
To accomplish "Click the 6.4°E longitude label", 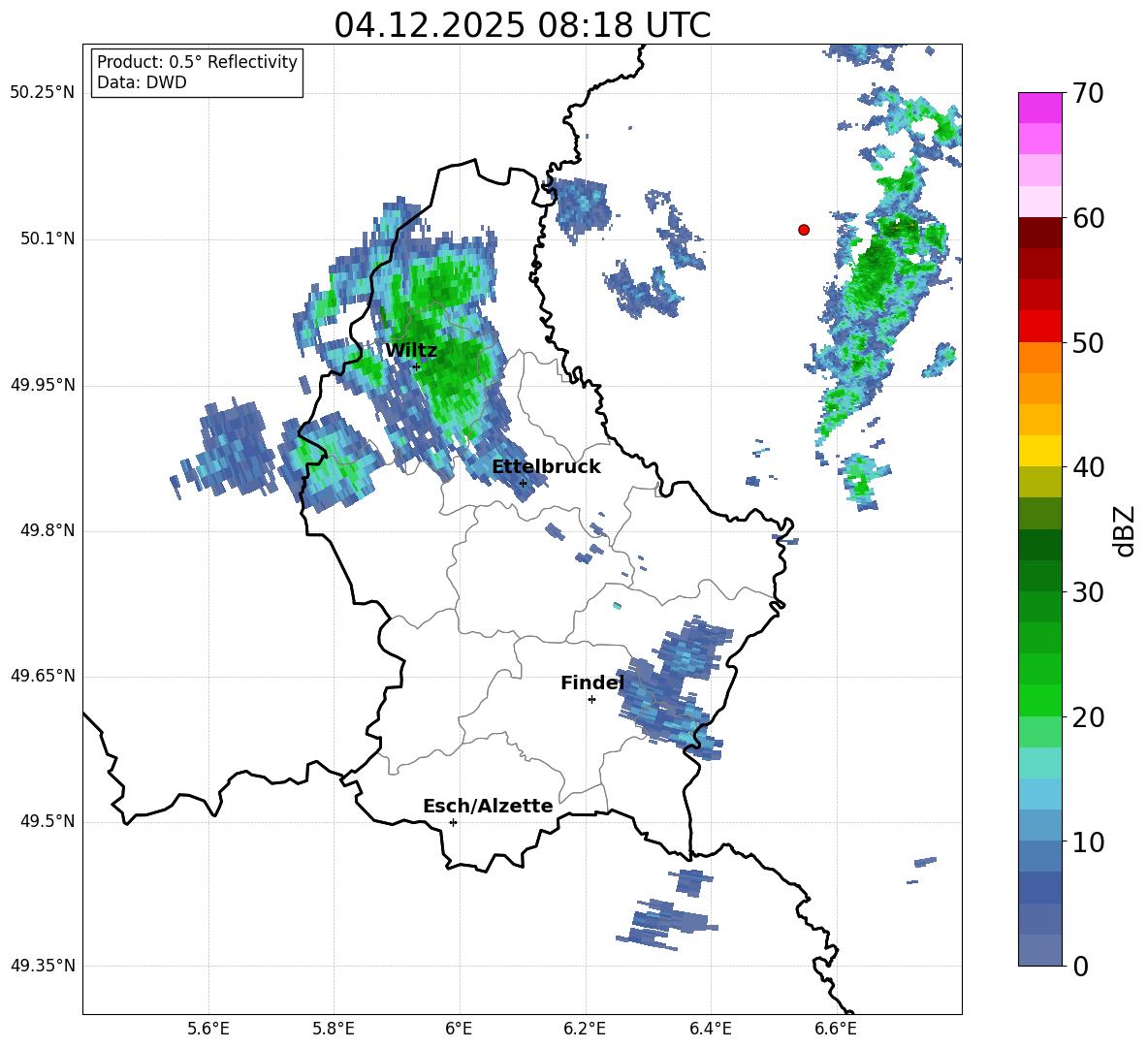I will [710, 1029].
